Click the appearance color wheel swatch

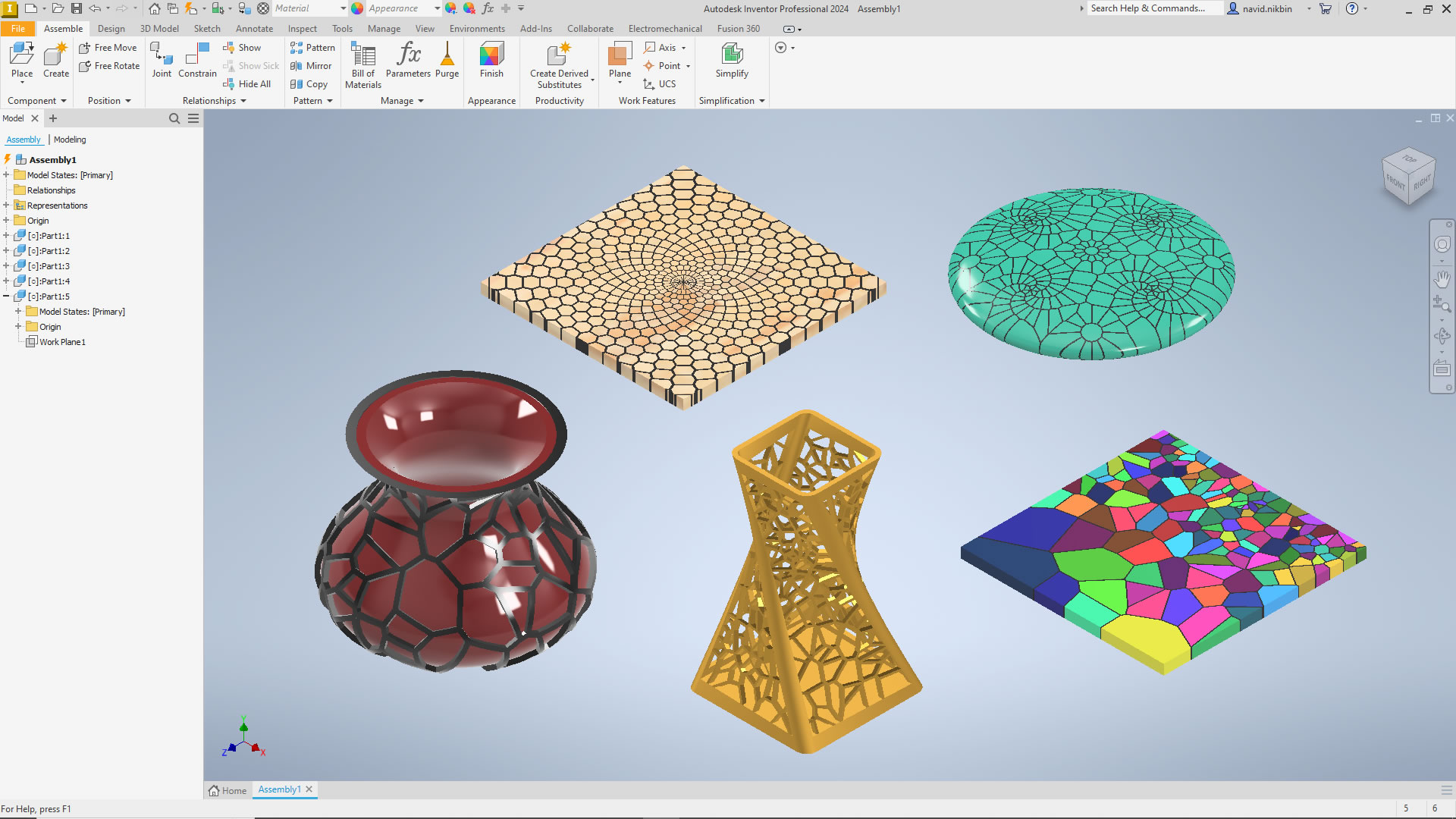(x=357, y=8)
